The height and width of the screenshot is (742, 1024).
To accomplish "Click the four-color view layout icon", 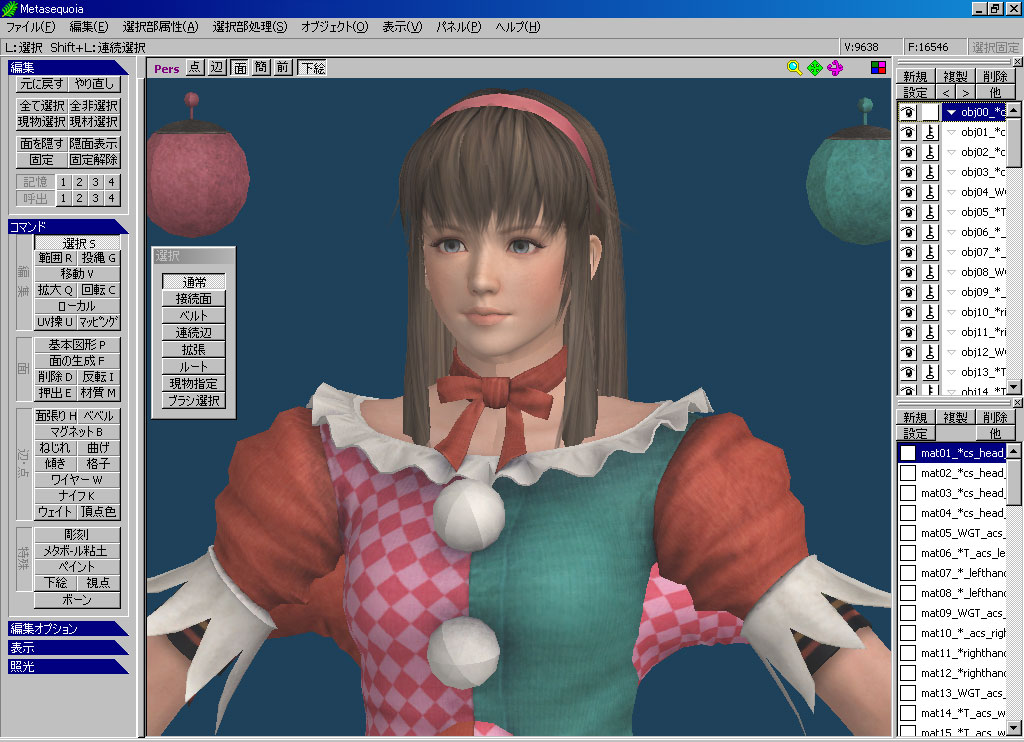I will pyautogui.click(x=878, y=67).
